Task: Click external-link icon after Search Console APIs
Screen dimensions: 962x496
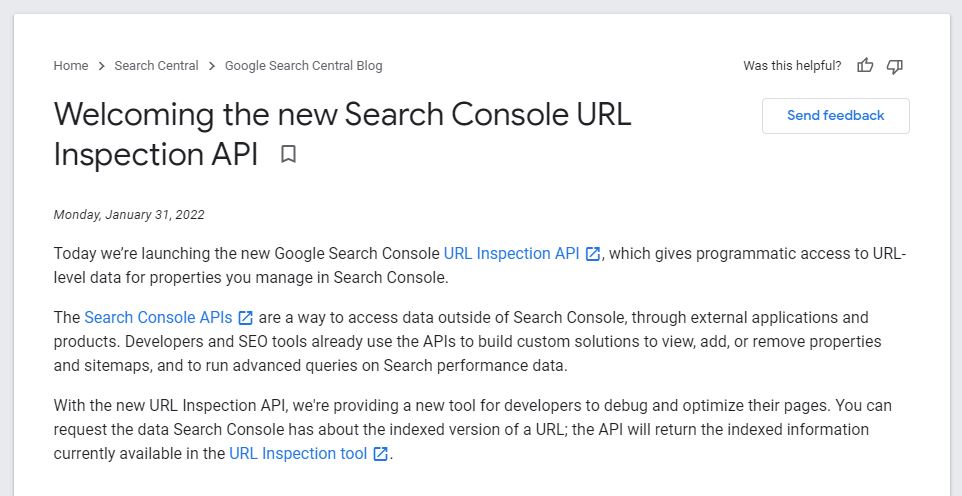Action: click(x=245, y=318)
